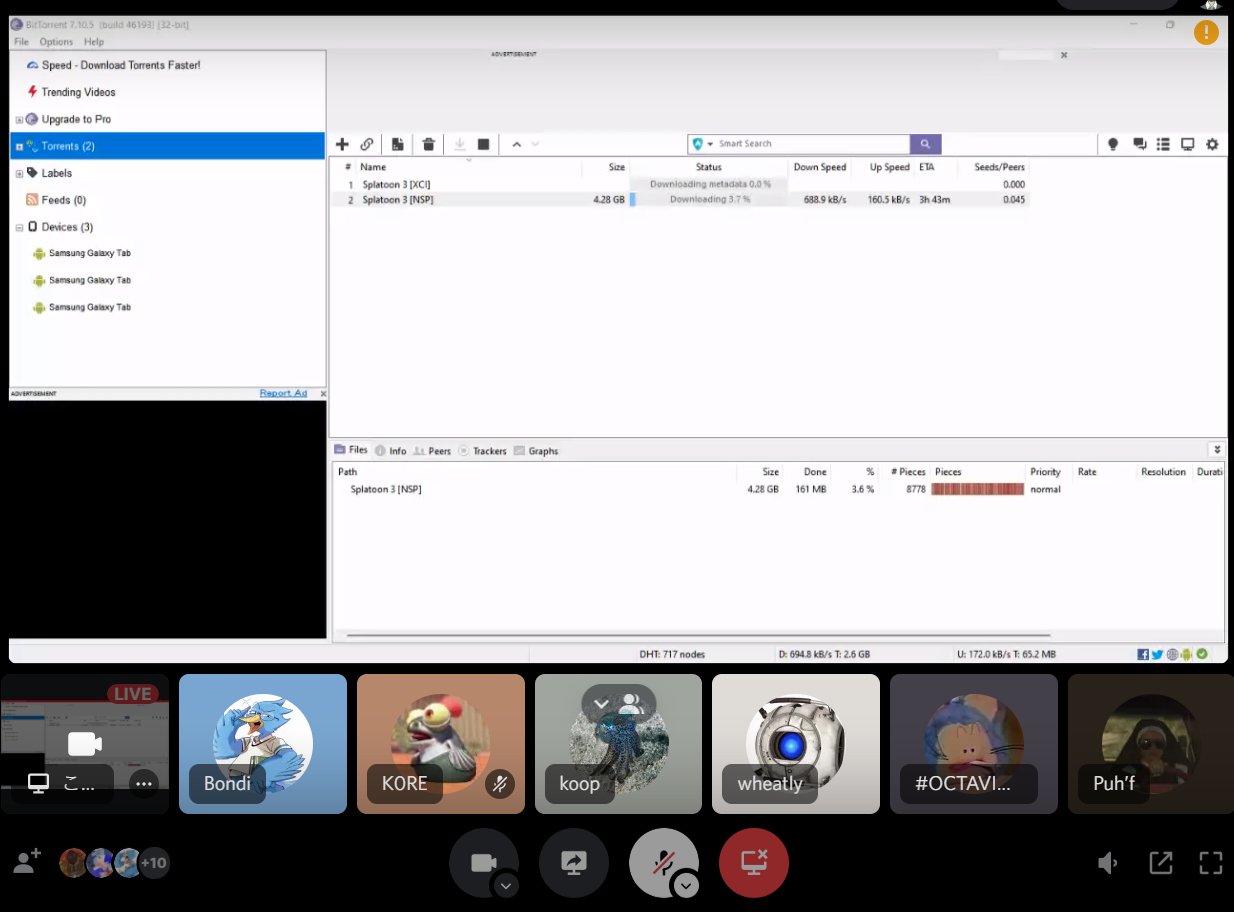The width and height of the screenshot is (1234, 912).
Task: Click the purple search magnifier button
Action: pos(926,144)
